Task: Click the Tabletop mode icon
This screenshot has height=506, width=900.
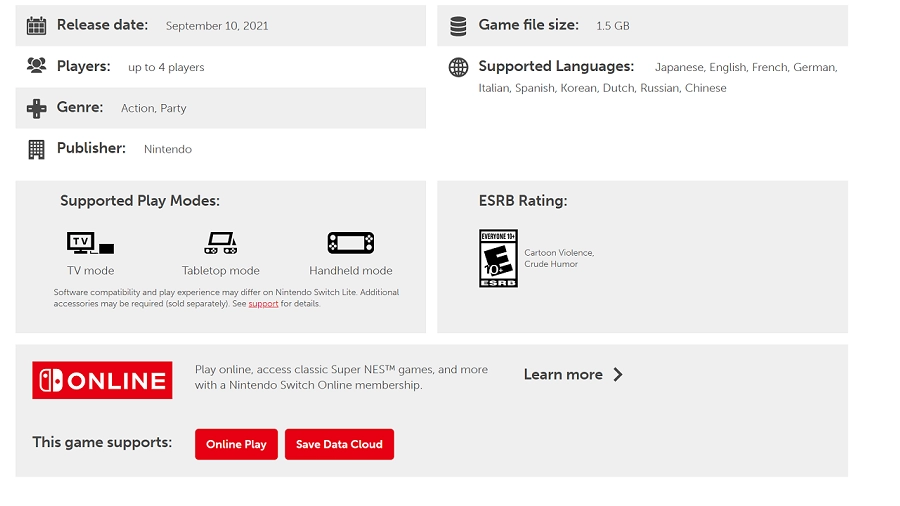Action: pos(220,242)
